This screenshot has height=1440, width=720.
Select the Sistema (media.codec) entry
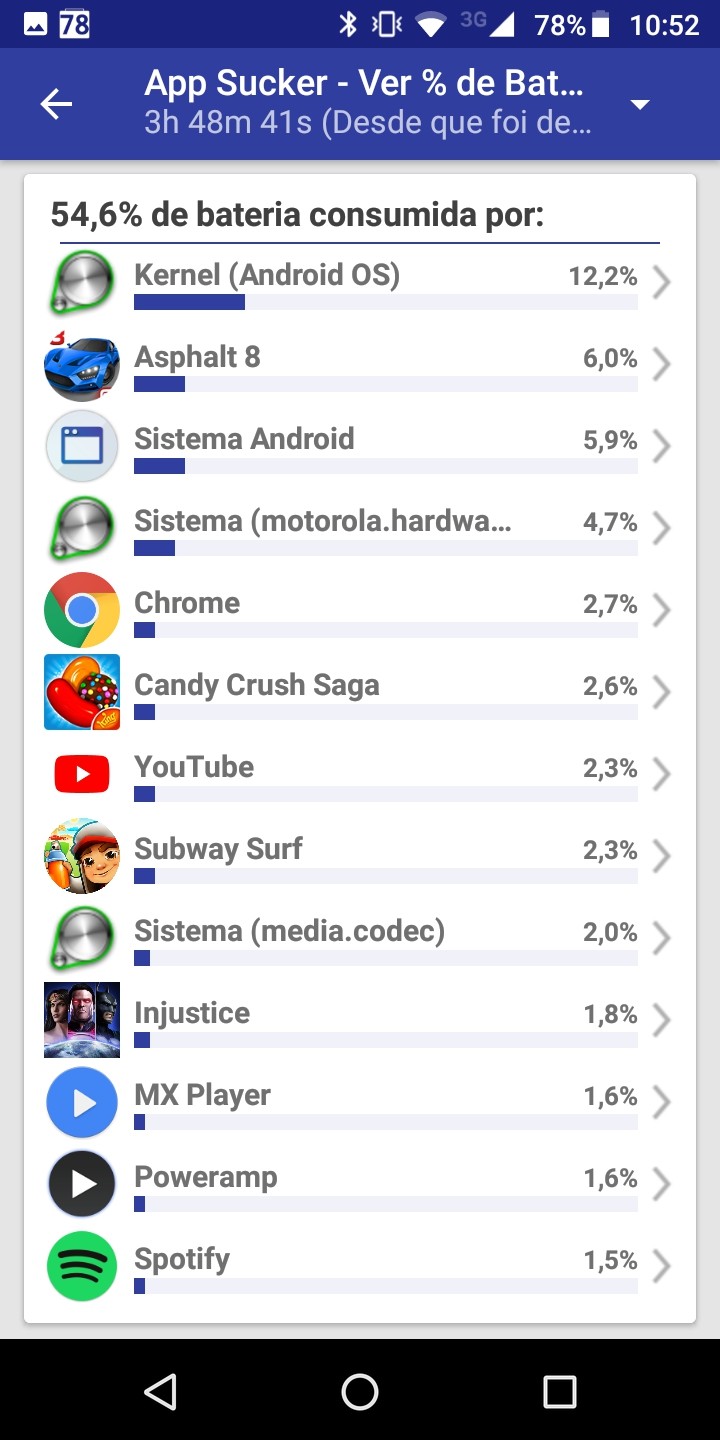pyautogui.click(x=290, y=932)
